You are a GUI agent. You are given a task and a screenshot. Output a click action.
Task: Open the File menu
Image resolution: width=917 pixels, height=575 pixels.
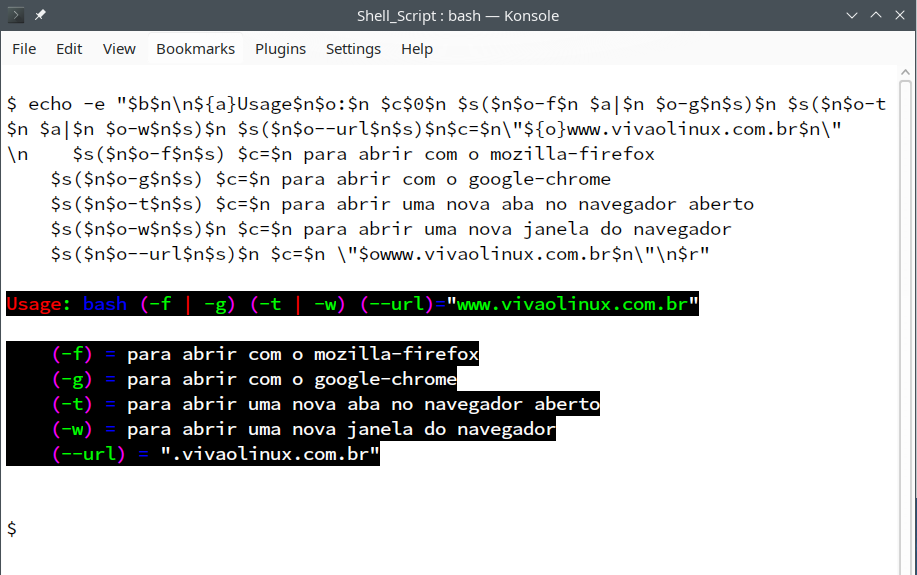click(24, 49)
